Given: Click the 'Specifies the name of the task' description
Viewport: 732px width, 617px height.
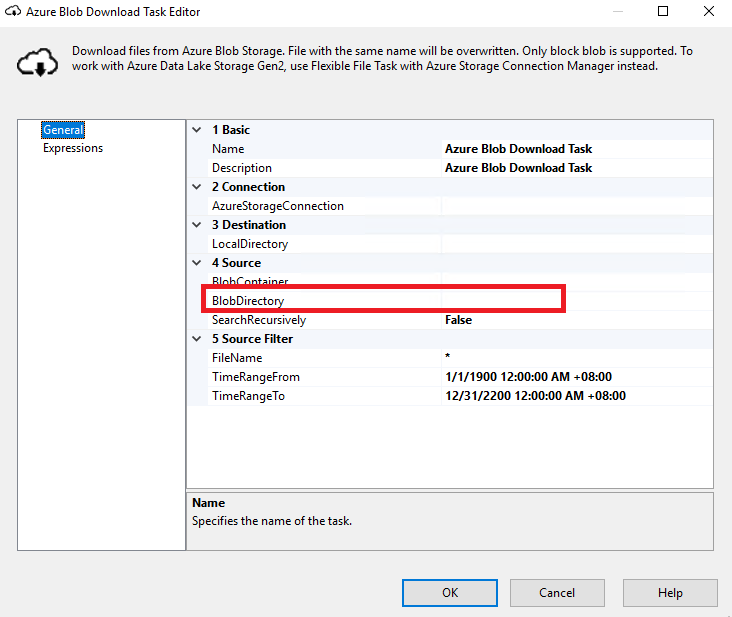Looking at the screenshot, I should [x=272, y=521].
